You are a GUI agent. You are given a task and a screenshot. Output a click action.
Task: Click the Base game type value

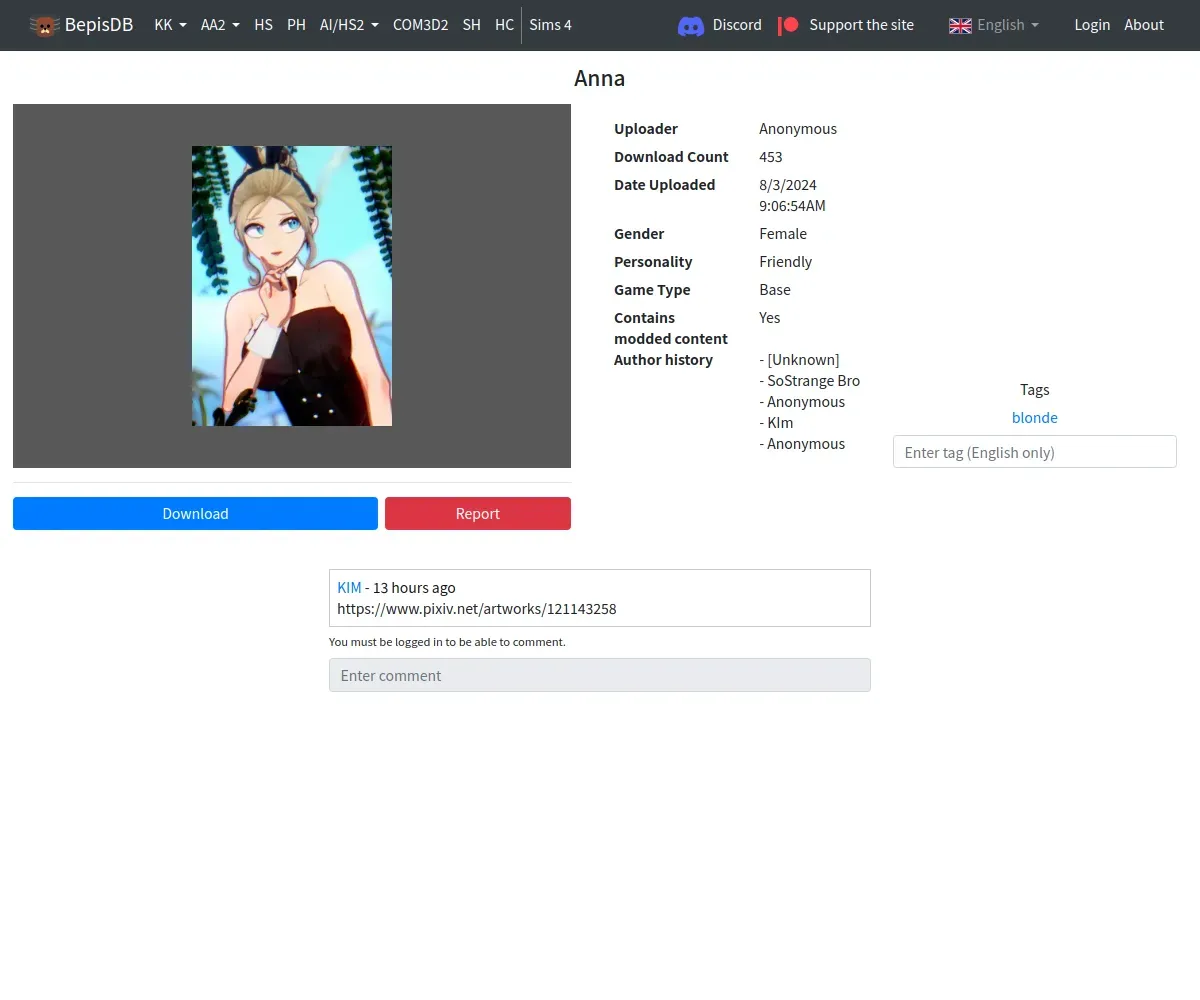click(775, 290)
